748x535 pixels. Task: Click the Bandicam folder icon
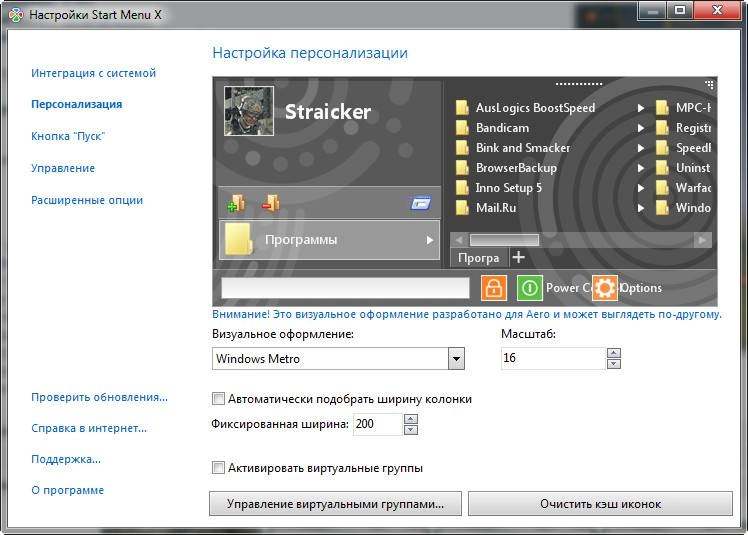(462, 128)
